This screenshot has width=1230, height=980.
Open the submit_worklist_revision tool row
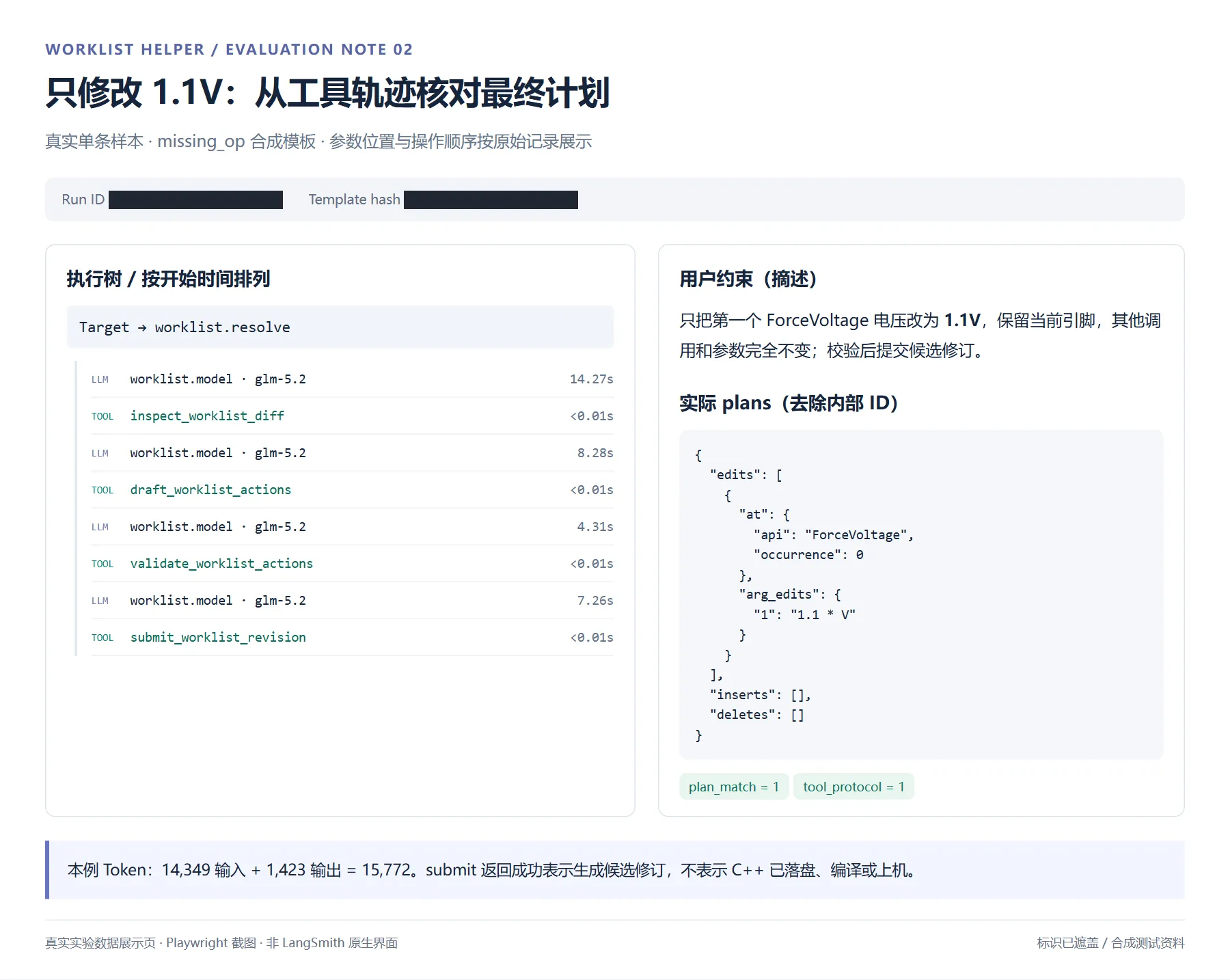(x=353, y=637)
